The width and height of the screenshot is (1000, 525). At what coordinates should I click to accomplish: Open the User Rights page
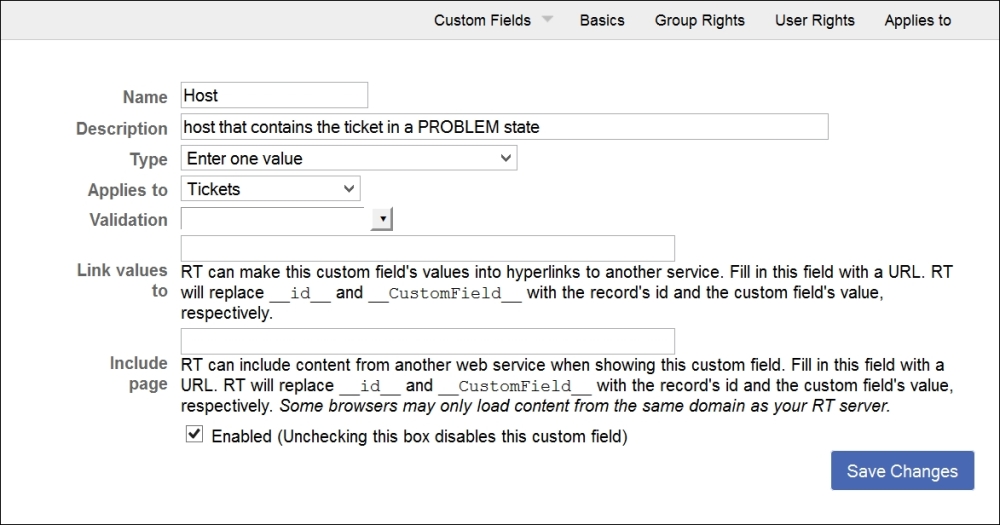[815, 20]
